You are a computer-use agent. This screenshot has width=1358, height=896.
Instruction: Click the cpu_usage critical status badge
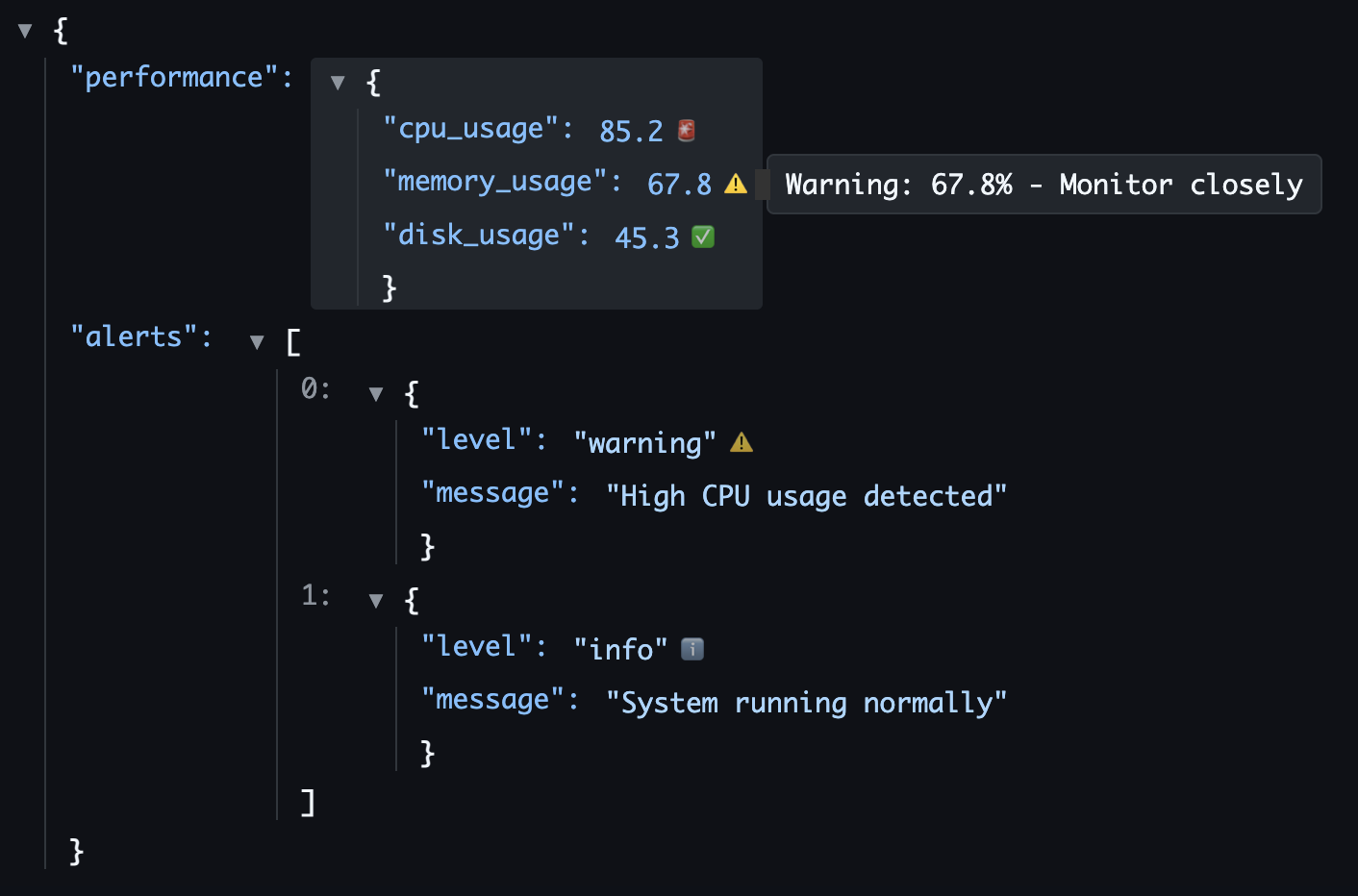[x=684, y=130]
